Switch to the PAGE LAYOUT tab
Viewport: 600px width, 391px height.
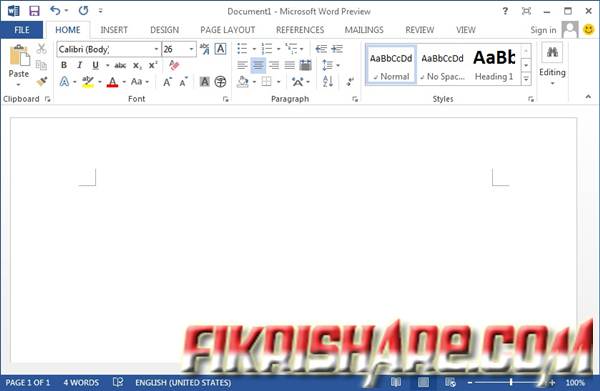click(228, 30)
